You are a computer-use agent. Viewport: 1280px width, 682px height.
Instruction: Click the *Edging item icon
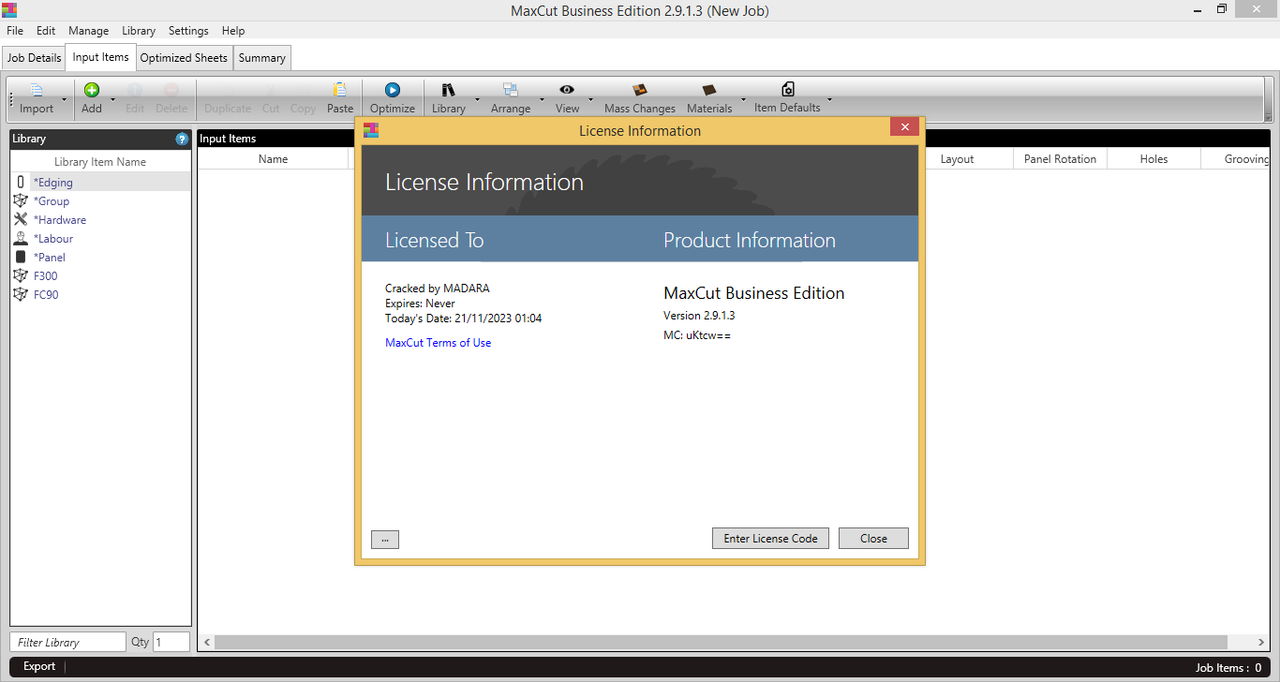(x=21, y=182)
